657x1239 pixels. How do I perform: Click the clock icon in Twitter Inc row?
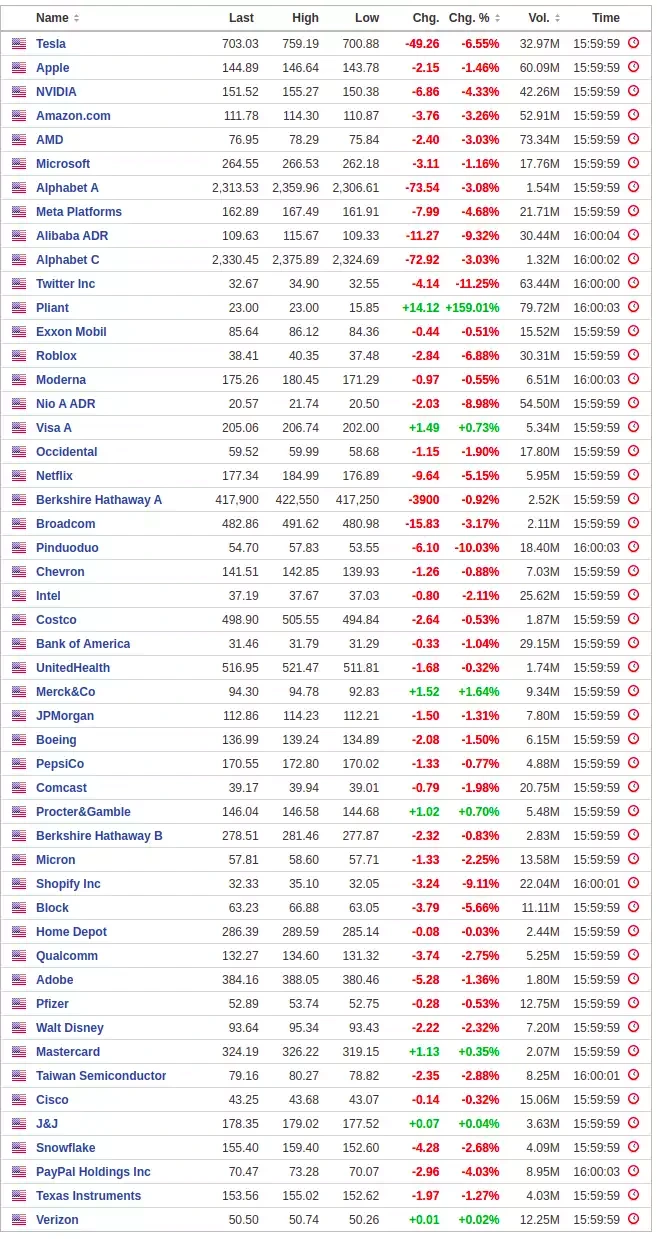pyautogui.click(x=633, y=283)
